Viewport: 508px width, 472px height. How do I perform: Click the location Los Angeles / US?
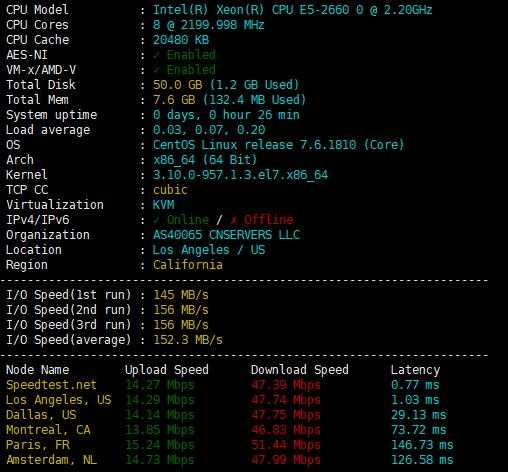tap(209, 250)
